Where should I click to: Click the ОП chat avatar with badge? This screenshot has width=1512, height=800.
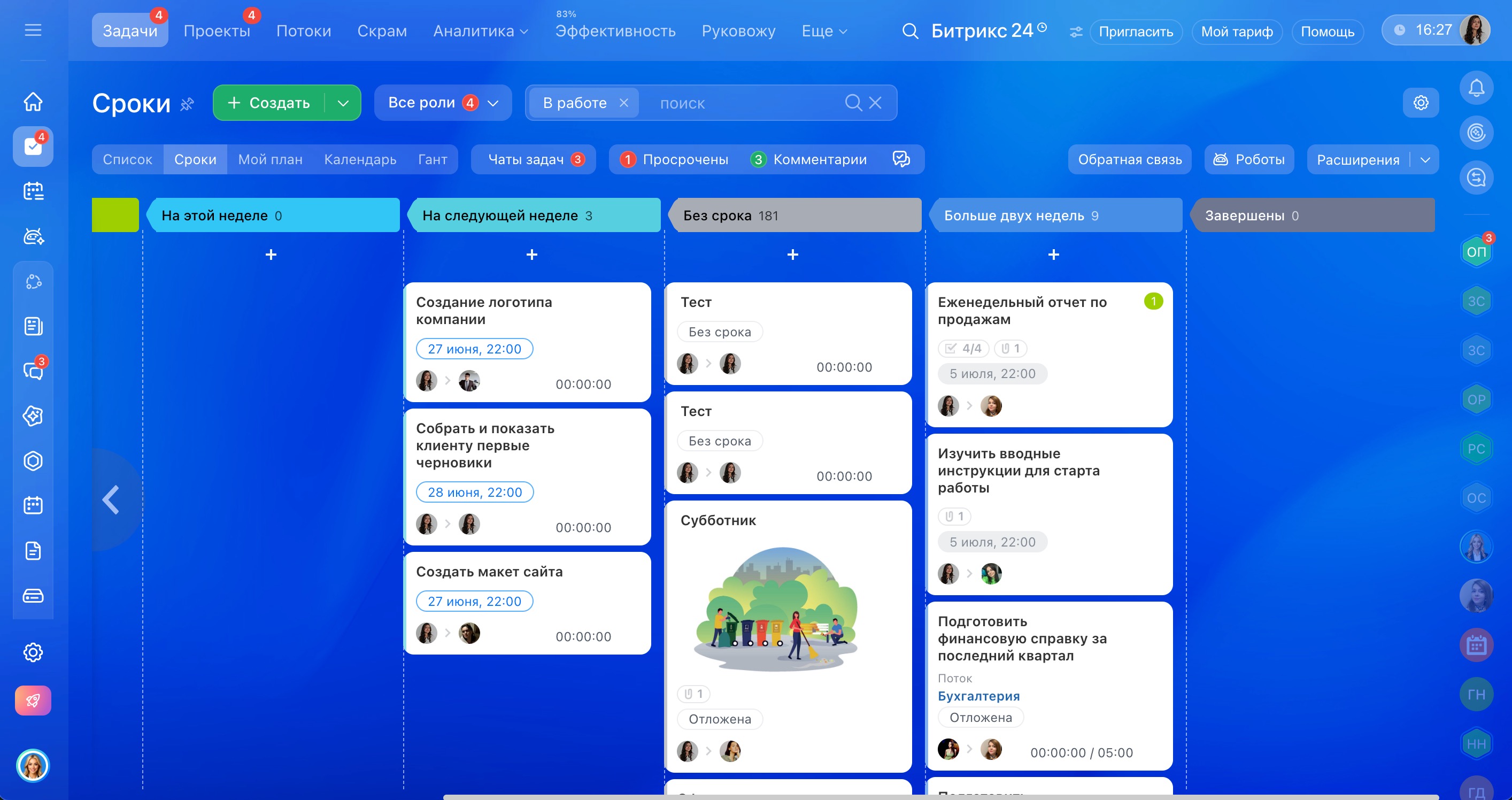1476,252
